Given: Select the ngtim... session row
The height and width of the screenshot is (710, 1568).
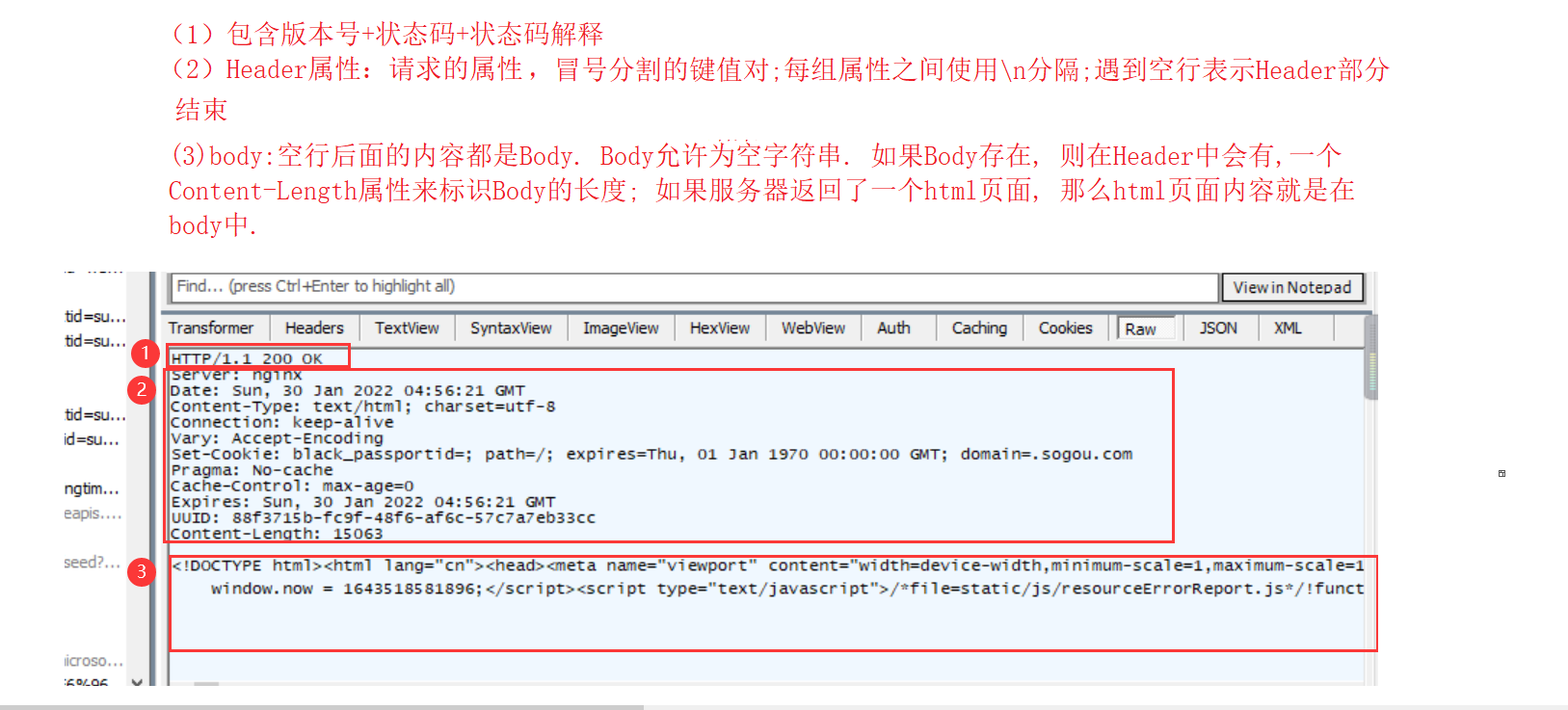Looking at the screenshot, I should pos(93,488).
